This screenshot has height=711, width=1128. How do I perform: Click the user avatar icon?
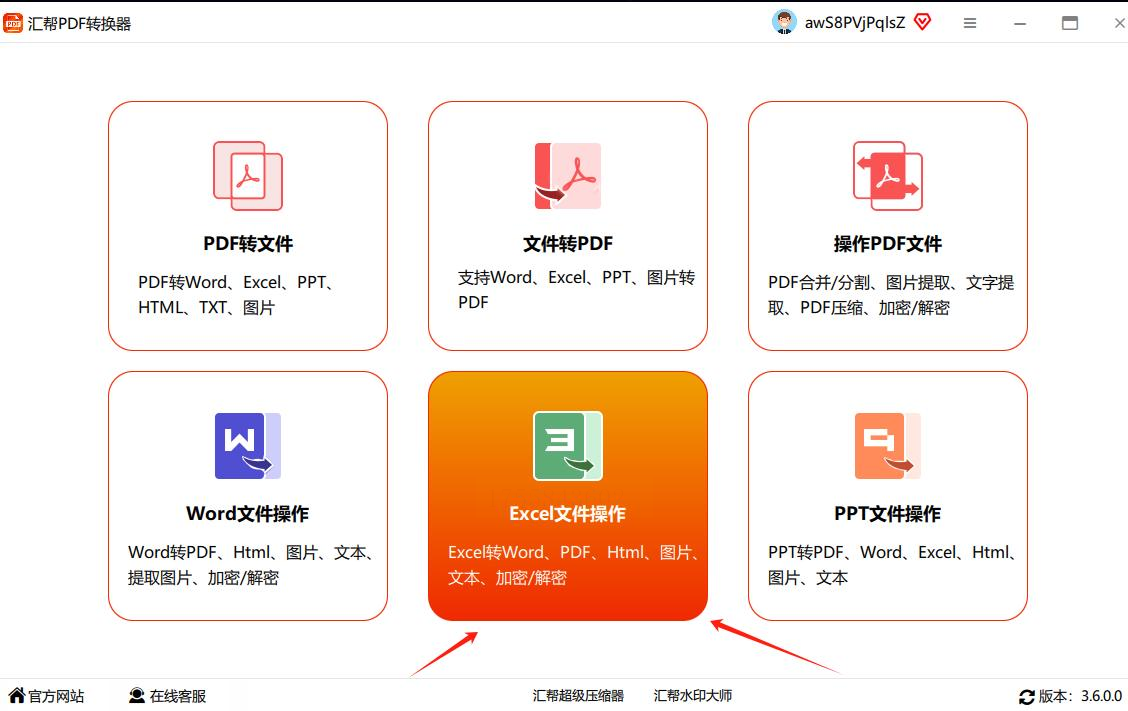tap(784, 22)
